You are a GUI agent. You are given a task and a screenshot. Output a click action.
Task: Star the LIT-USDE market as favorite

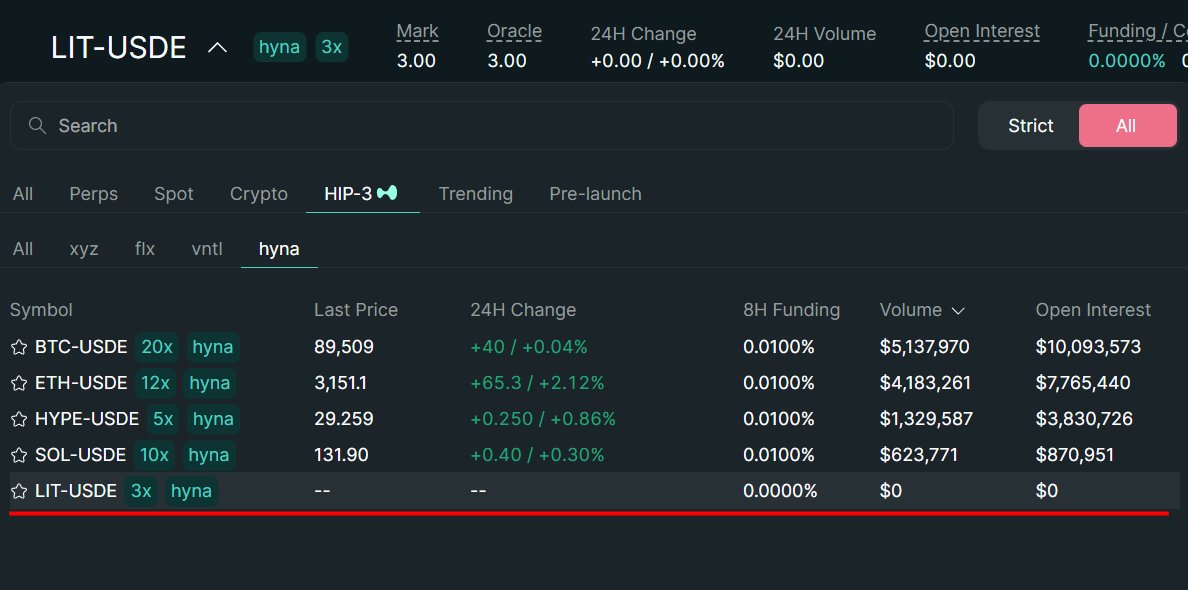coord(19,492)
